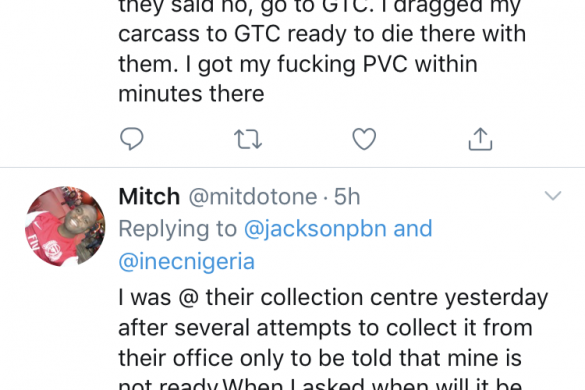Click the blue word "and" in the reply line
The width and height of the screenshot is (585, 390).
413,228
